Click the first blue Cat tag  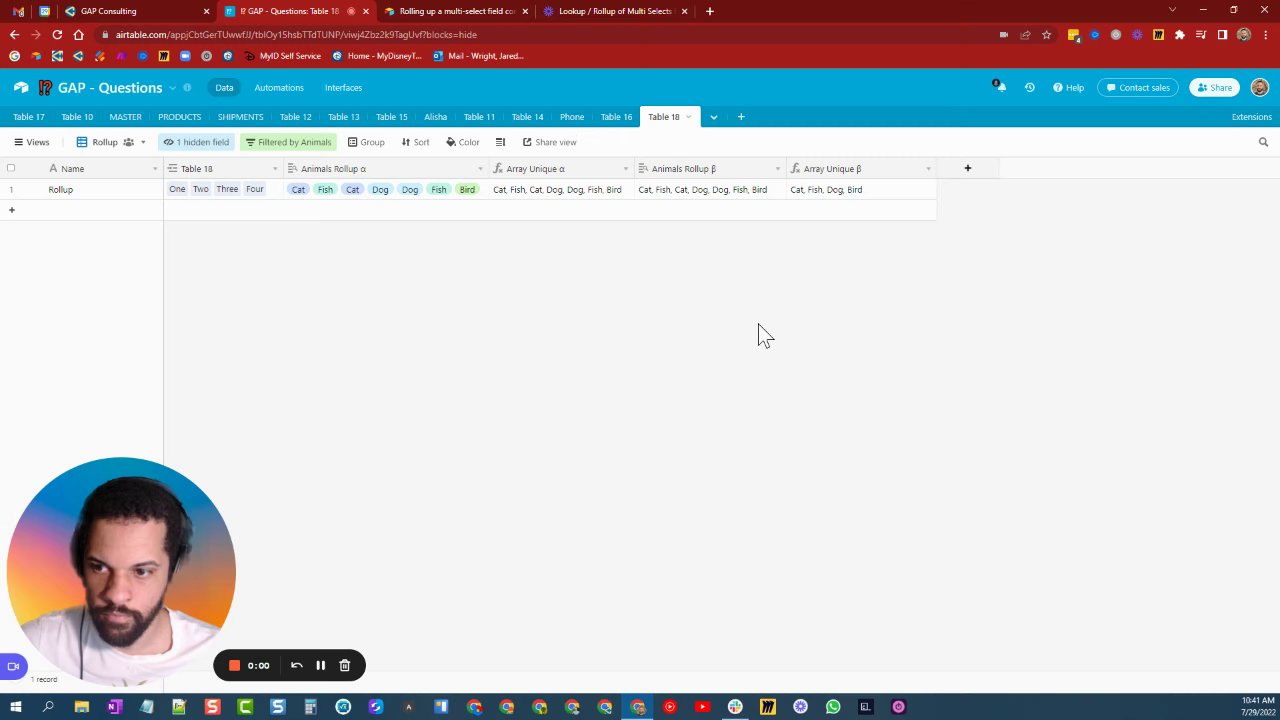[x=298, y=189]
